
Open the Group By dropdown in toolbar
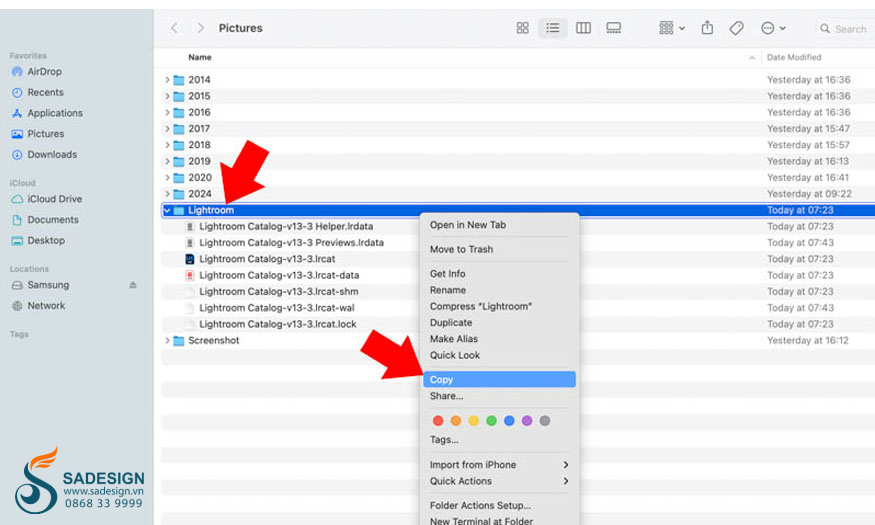click(672, 28)
